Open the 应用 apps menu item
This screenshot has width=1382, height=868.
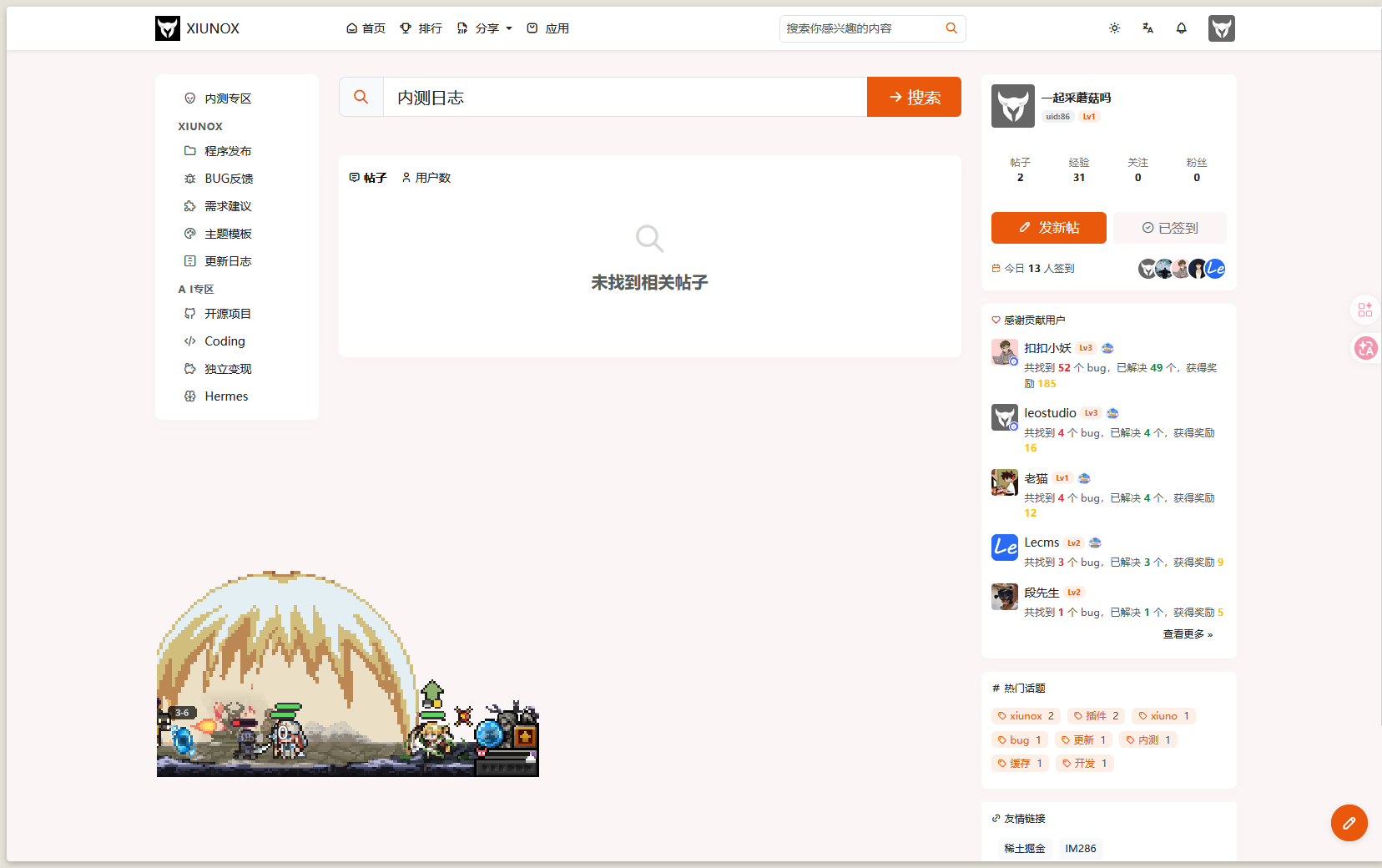547,28
